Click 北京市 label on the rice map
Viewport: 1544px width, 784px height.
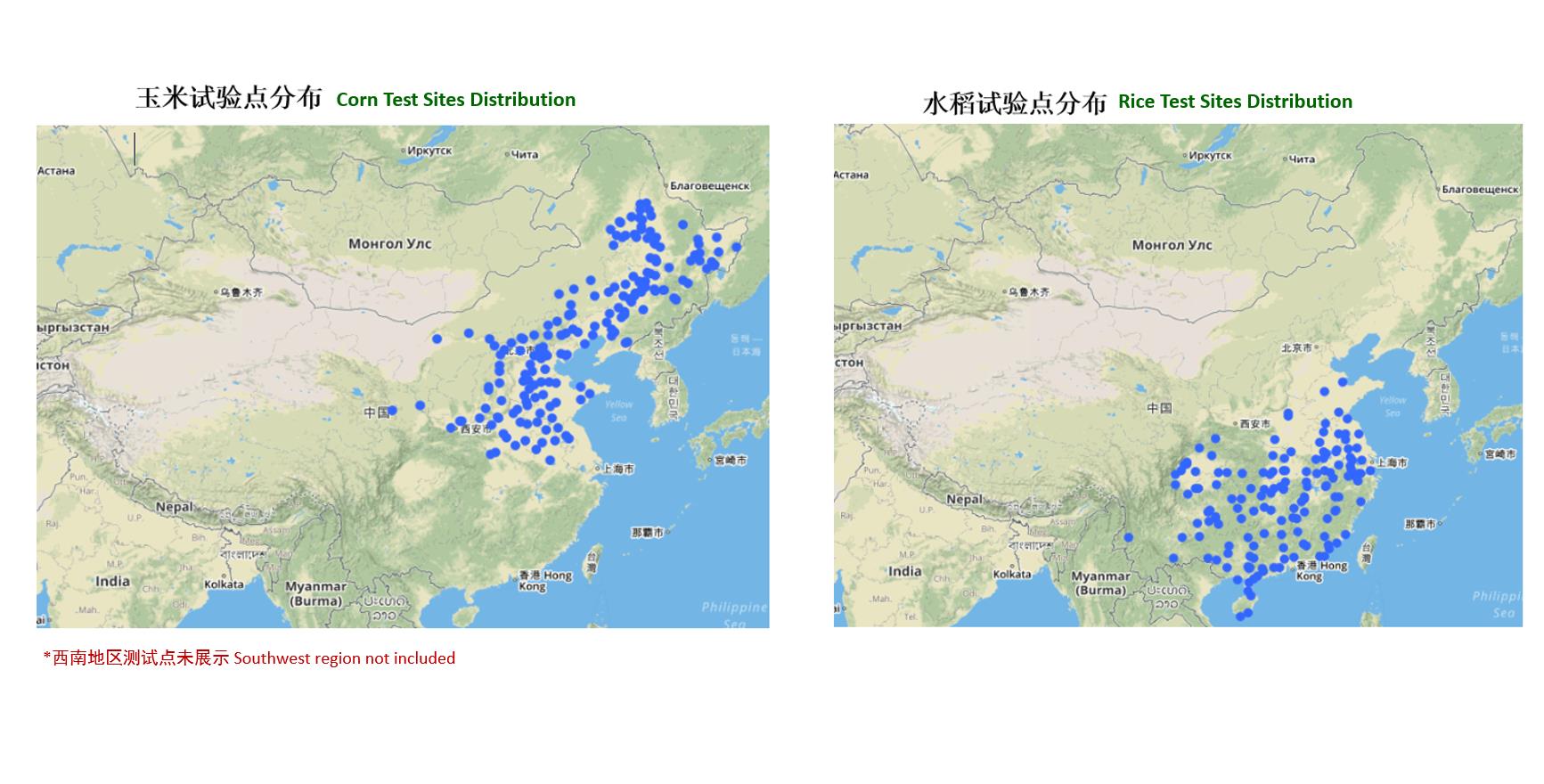(x=1296, y=347)
